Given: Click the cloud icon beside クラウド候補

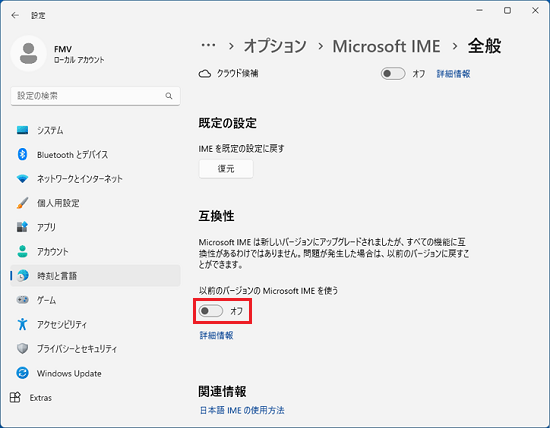Looking at the screenshot, I should [205, 74].
